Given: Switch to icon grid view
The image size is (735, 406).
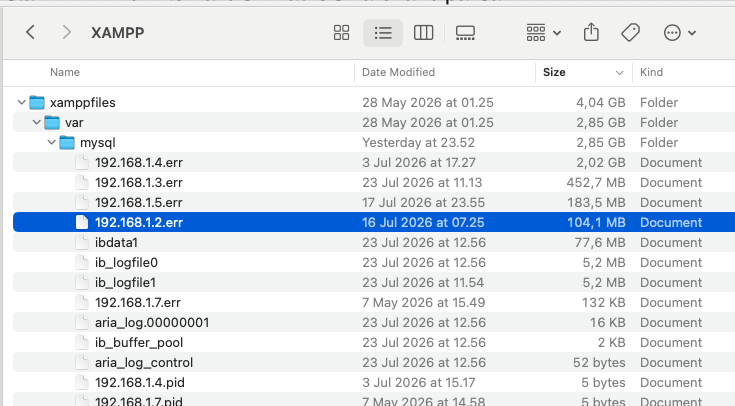Looking at the screenshot, I should pos(341,33).
